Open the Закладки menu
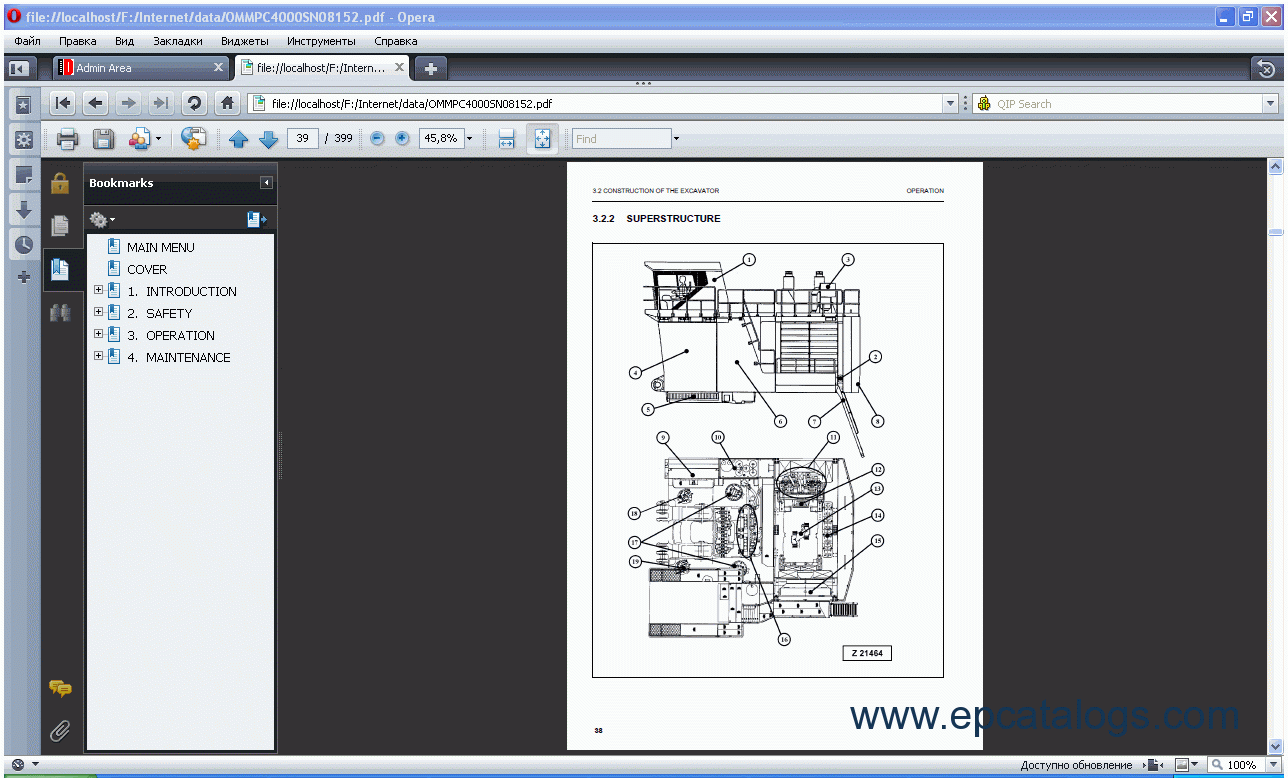Image resolution: width=1288 pixels, height=778 pixels. point(178,41)
